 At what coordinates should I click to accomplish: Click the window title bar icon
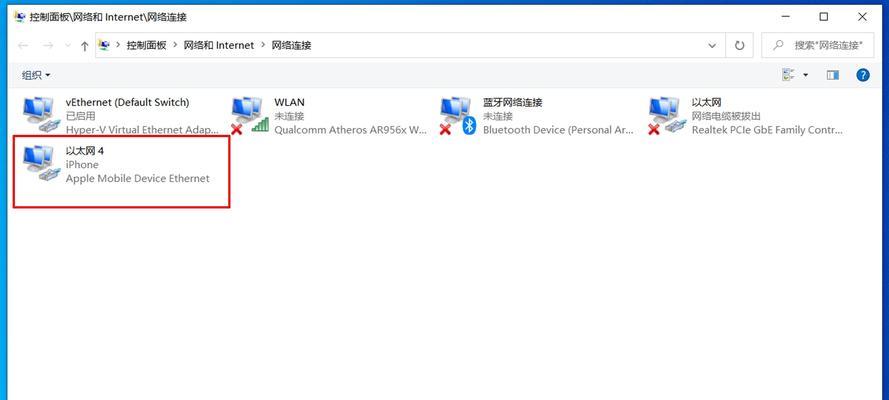(x=20, y=17)
